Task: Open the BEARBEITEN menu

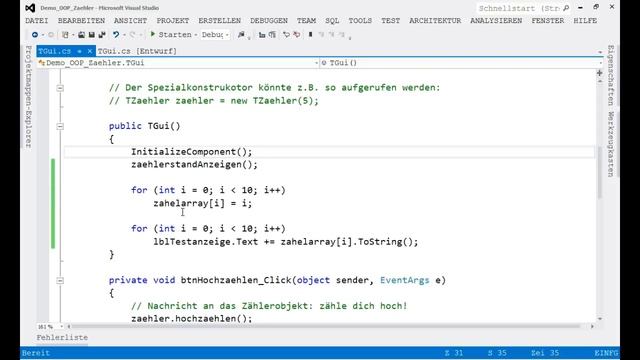Action: click(81, 20)
